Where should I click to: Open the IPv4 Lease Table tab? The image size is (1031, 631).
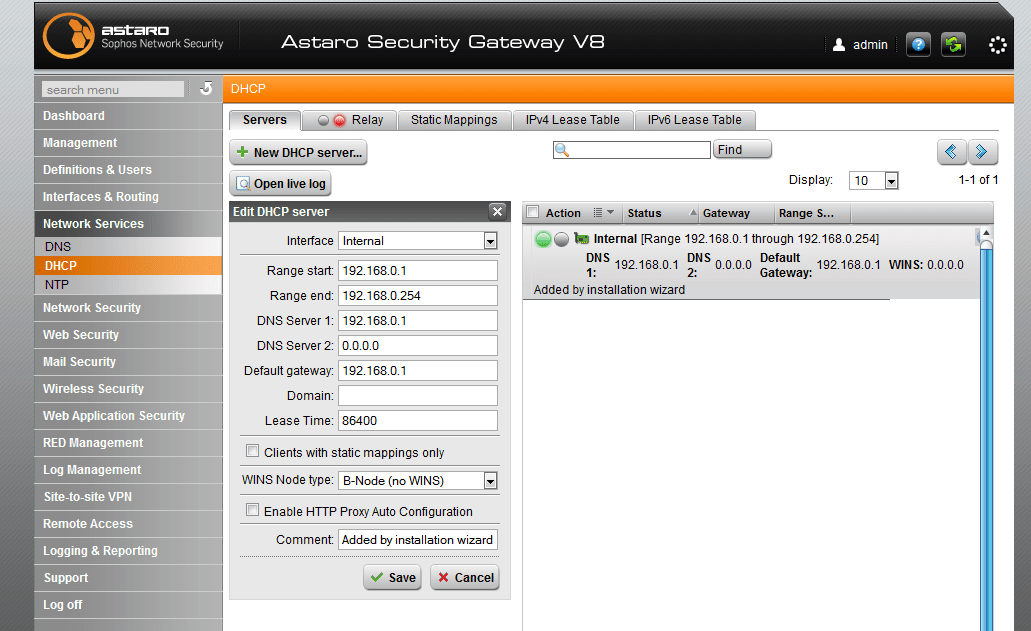pyautogui.click(x=572, y=120)
